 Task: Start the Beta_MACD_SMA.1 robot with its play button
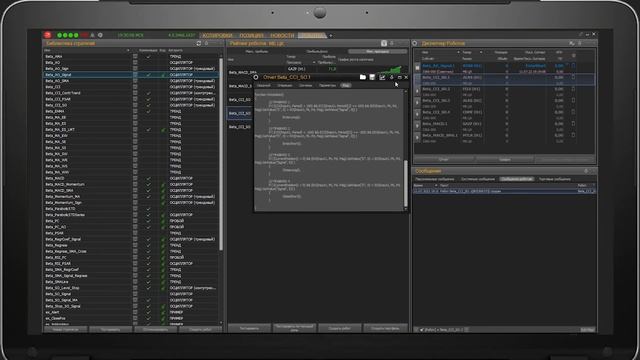(417, 138)
